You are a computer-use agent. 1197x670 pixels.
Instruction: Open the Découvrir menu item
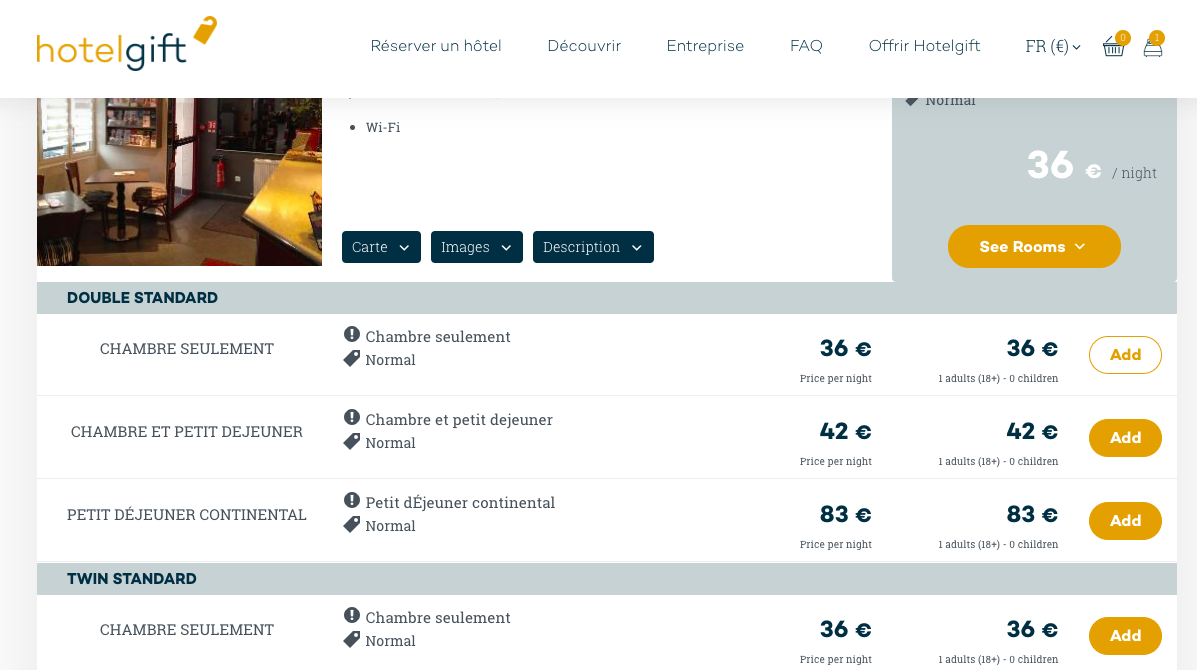pos(584,46)
